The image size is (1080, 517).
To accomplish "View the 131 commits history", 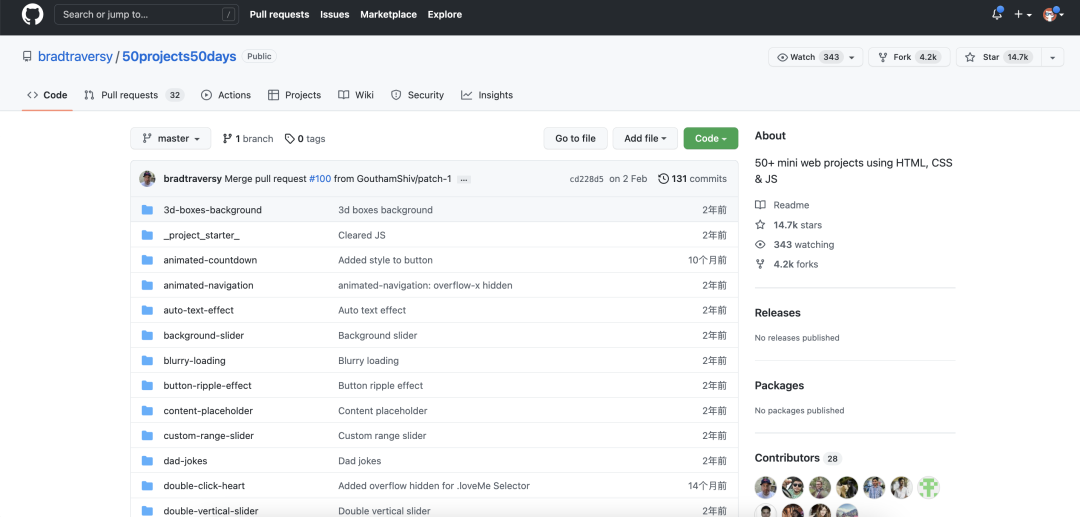I will click(x=692, y=179).
